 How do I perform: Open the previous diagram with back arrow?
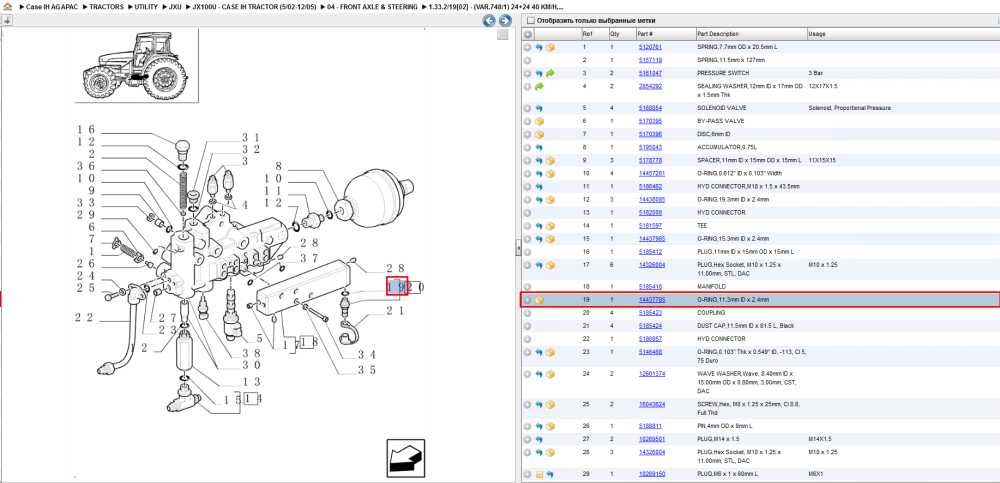click(x=489, y=20)
